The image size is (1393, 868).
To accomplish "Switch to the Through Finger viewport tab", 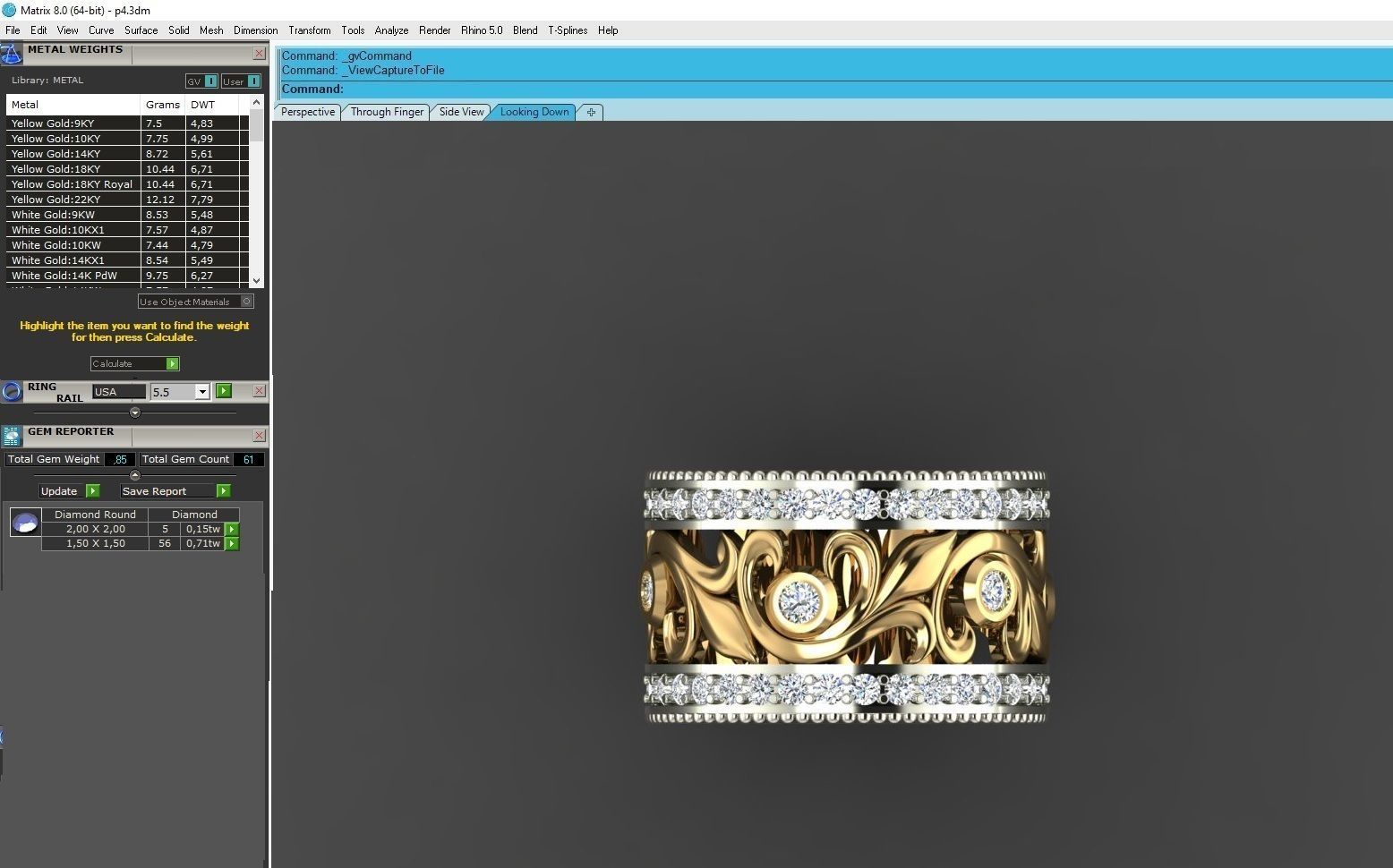I will tap(387, 112).
